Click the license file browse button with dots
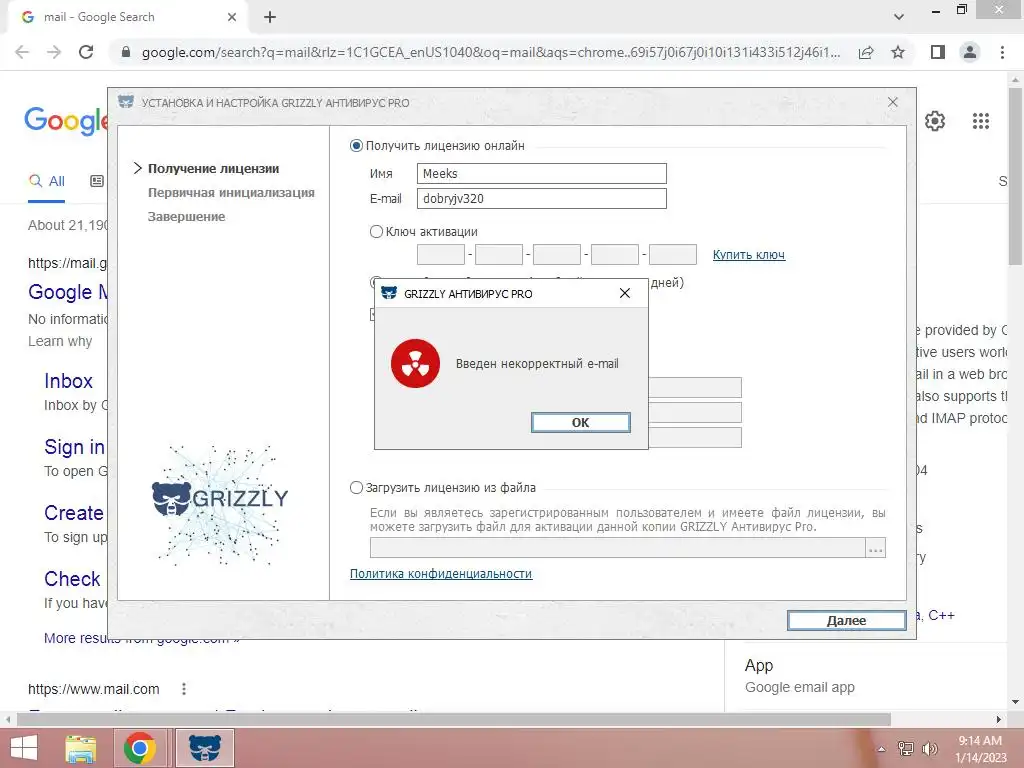The height and width of the screenshot is (768, 1024). [876, 549]
